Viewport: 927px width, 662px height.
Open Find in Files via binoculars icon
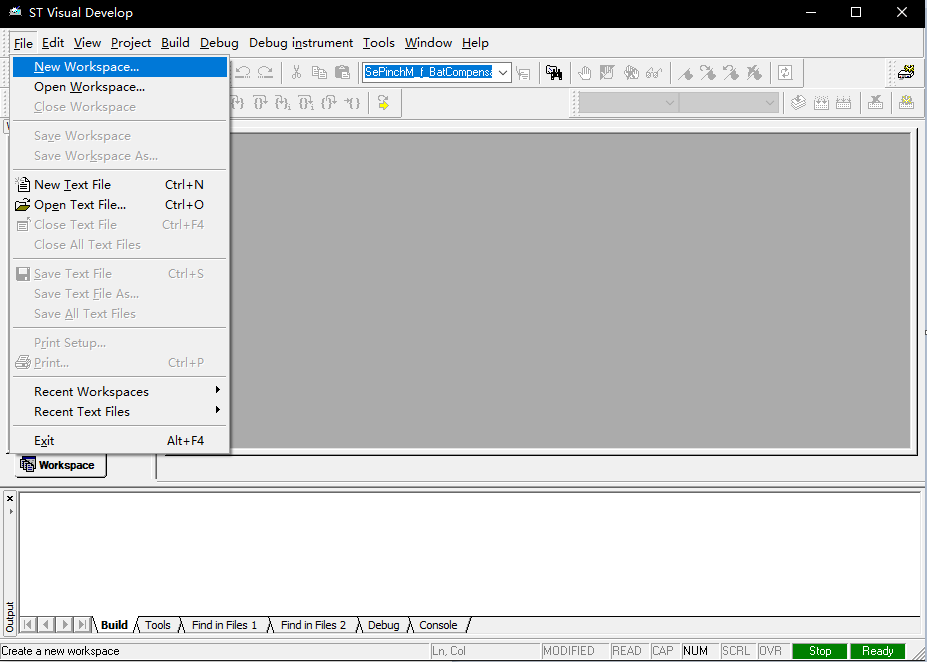554,72
